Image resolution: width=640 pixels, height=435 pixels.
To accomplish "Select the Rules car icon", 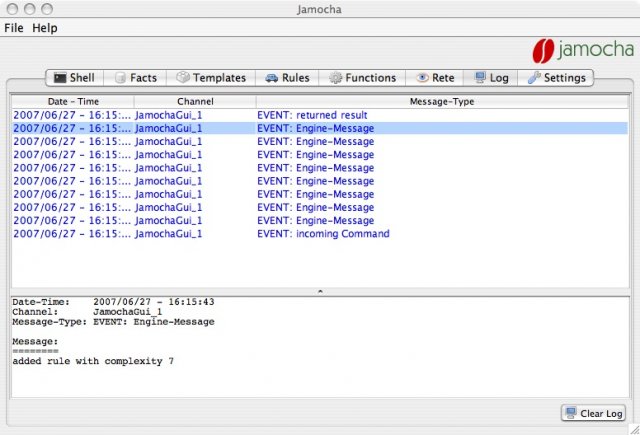I will 271,78.
